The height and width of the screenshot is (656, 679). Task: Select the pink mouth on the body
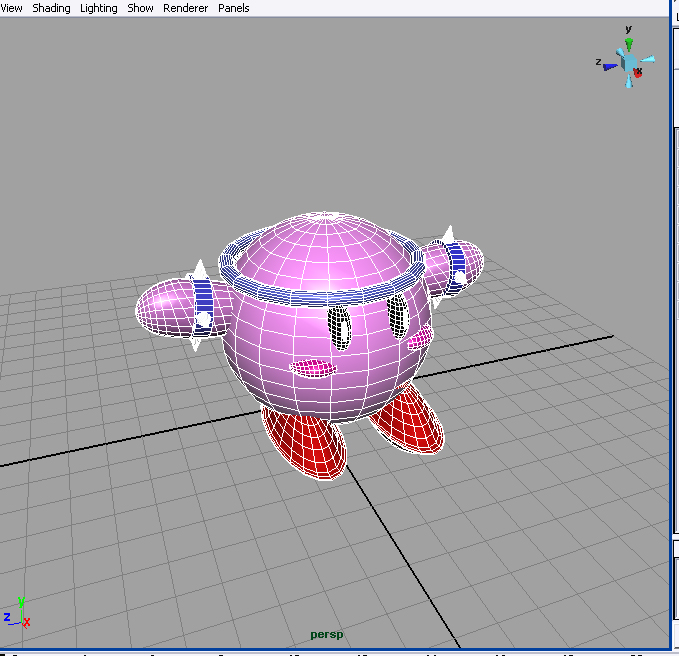pos(313,368)
